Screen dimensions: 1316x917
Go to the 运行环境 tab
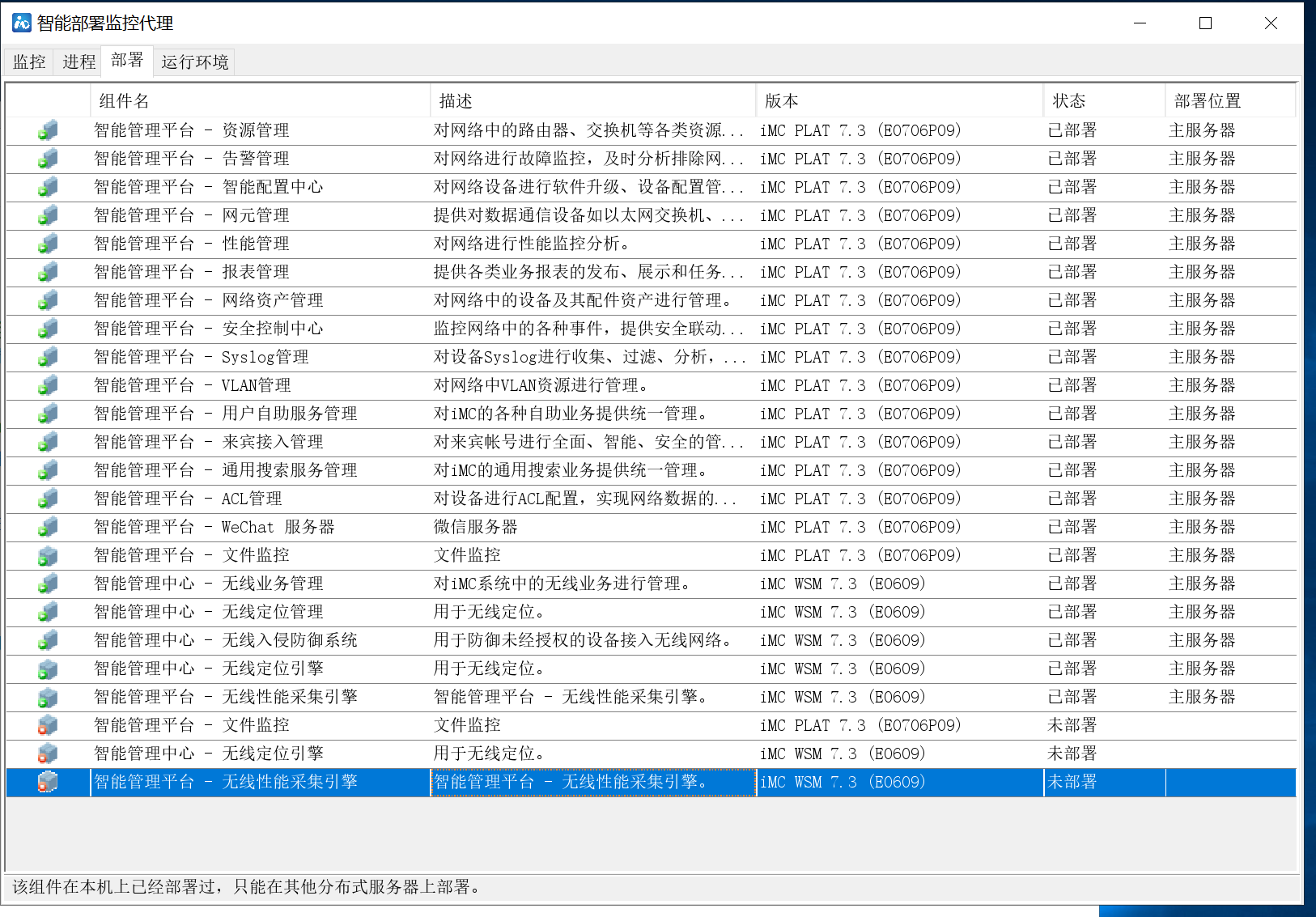tap(194, 62)
